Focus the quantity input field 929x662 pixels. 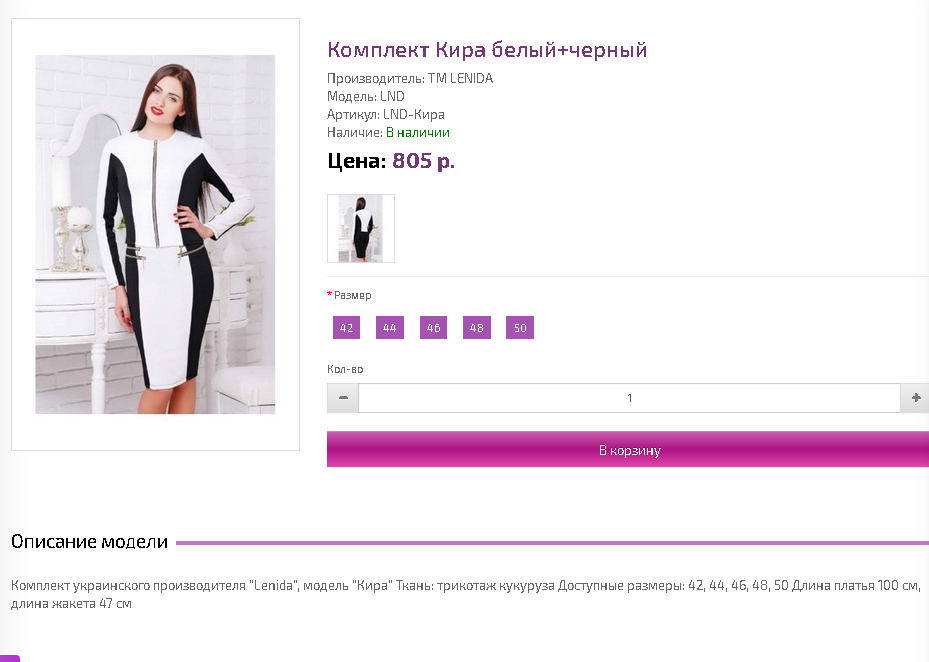tap(629, 398)
